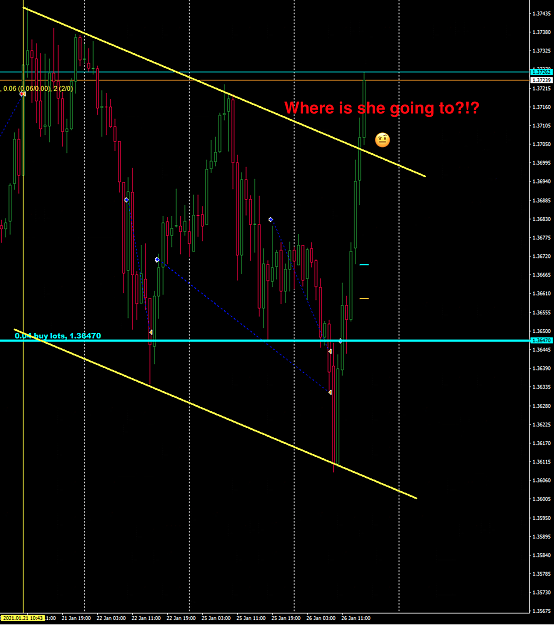Click the 1.36115 price scale label
554x625 pixels.
pos(541,462)
